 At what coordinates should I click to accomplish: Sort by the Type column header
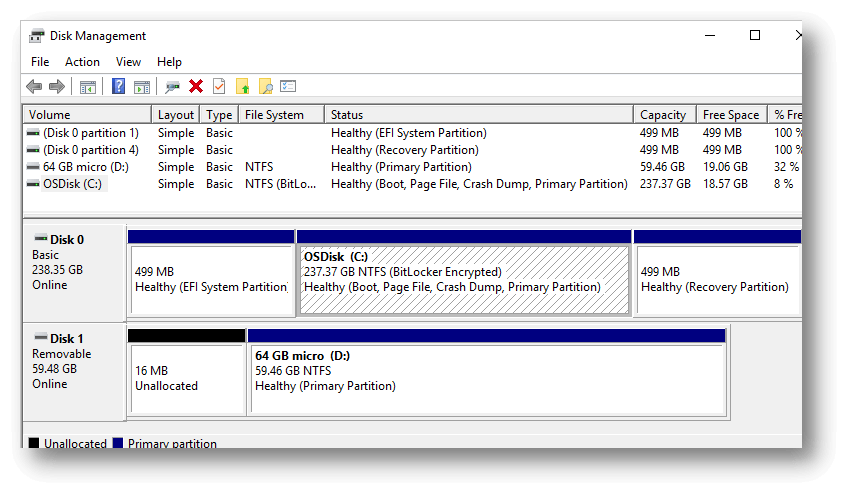tap(219, 115)
